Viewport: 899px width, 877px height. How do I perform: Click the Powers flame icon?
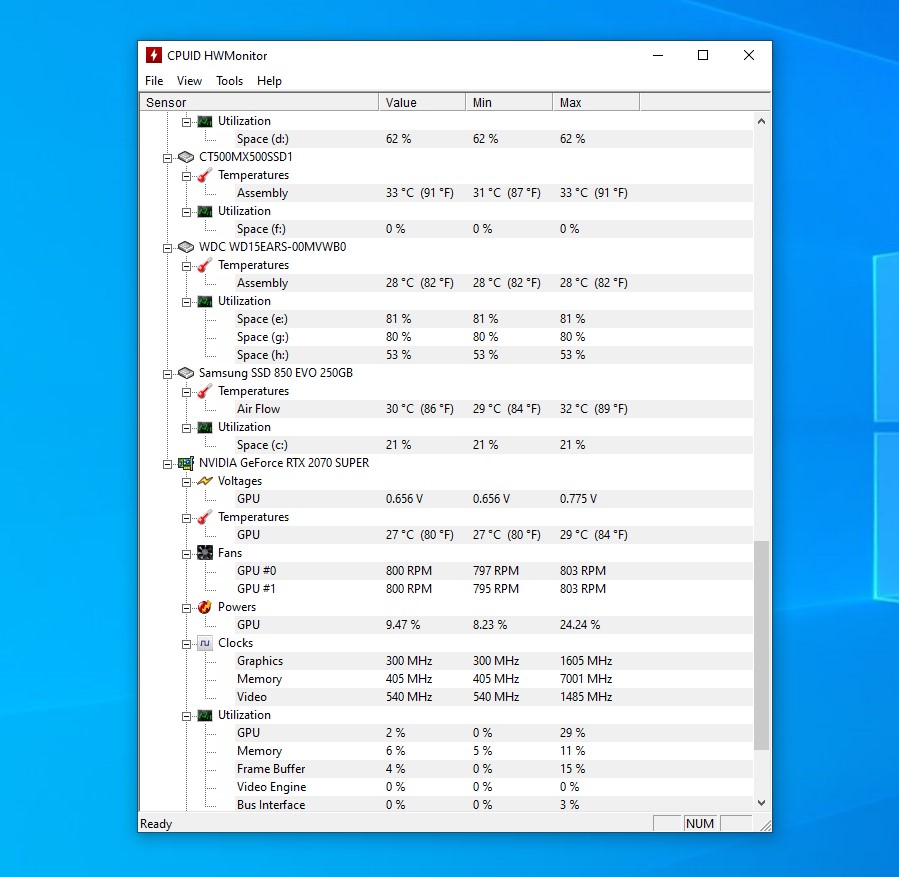coord(205,607)
